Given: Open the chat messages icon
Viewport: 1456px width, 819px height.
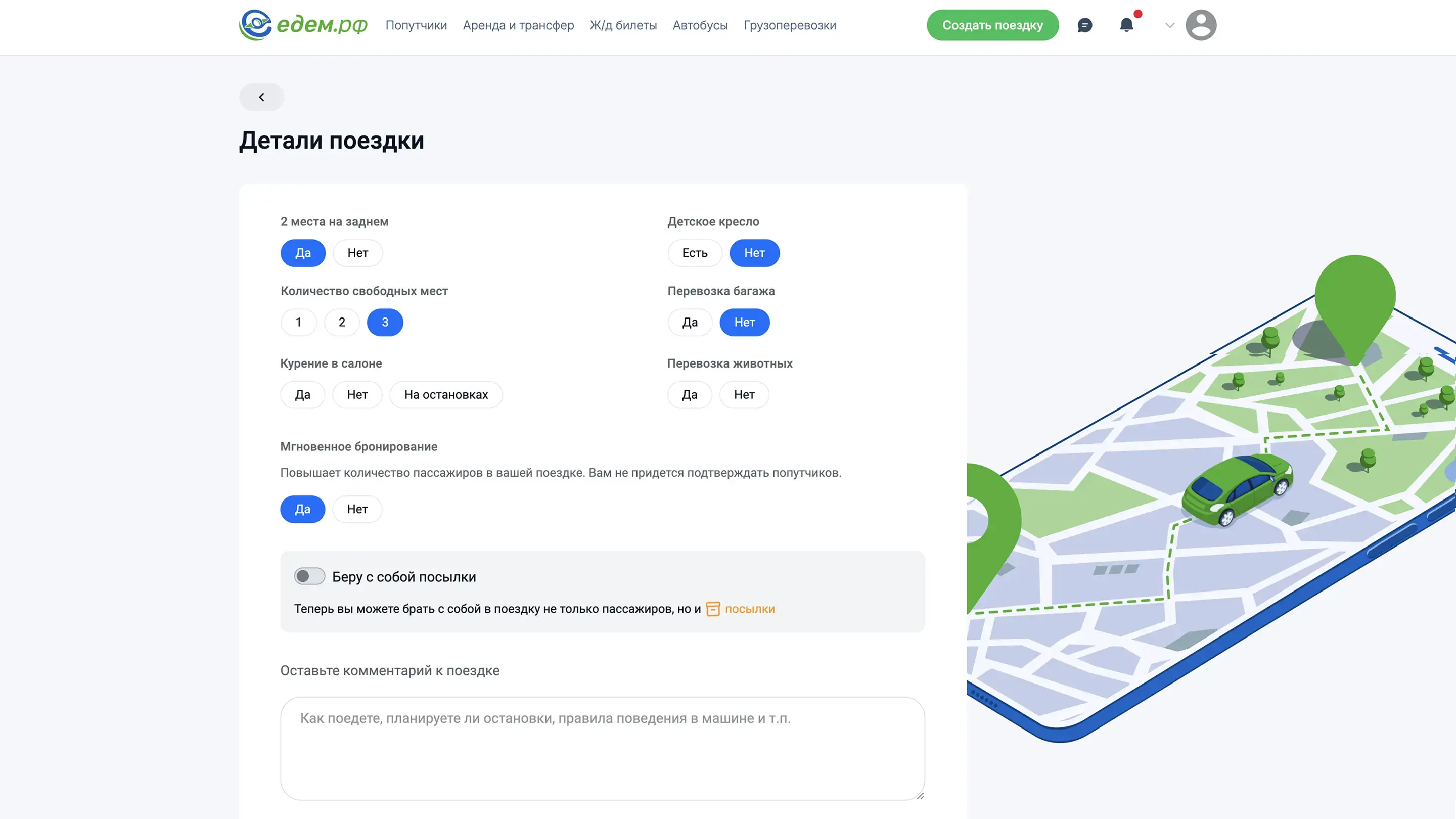Looking at the screenshot, I should click(1084, 25).
